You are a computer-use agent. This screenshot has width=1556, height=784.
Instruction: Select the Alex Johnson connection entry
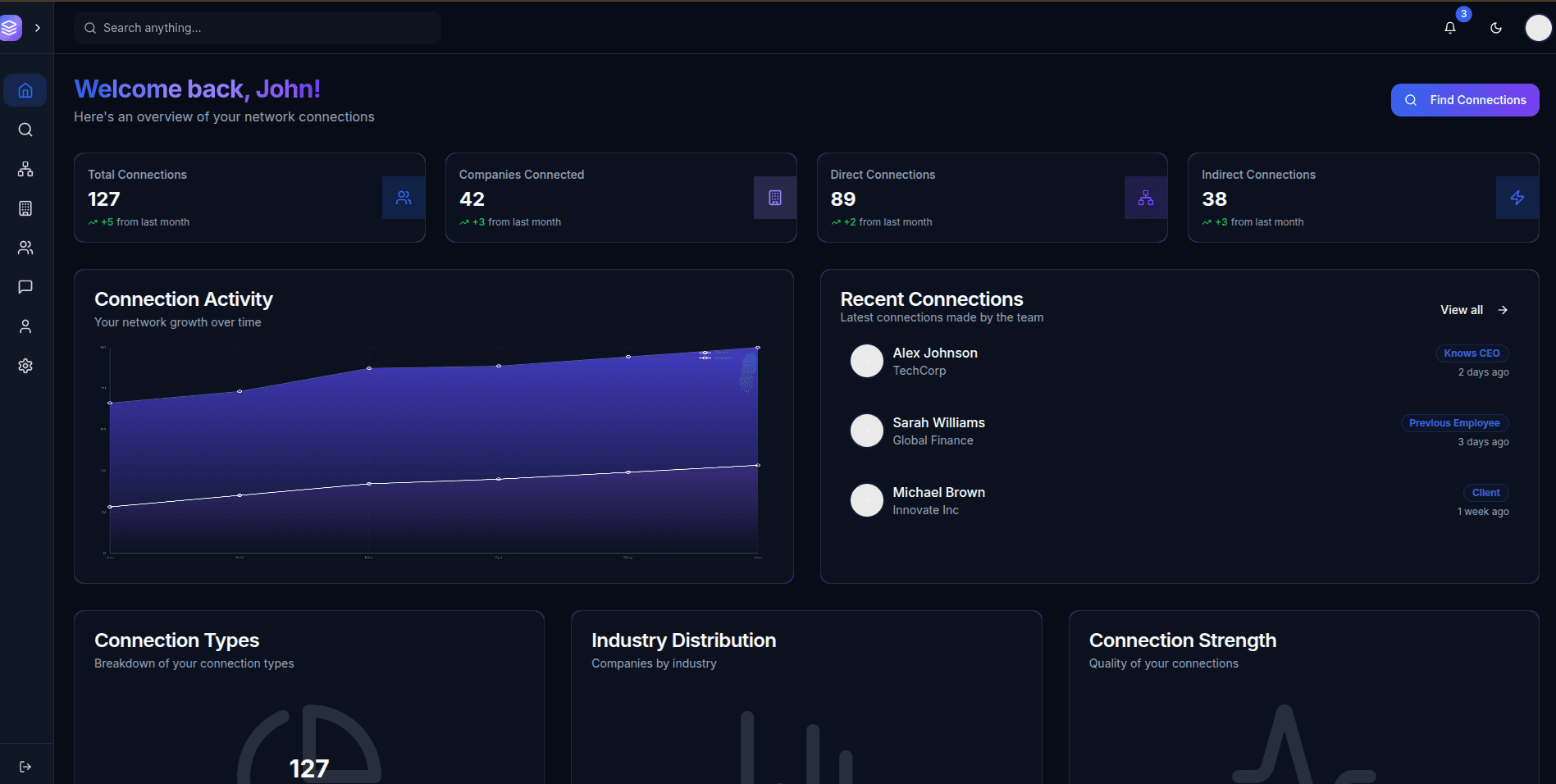(x=934, y=361)
